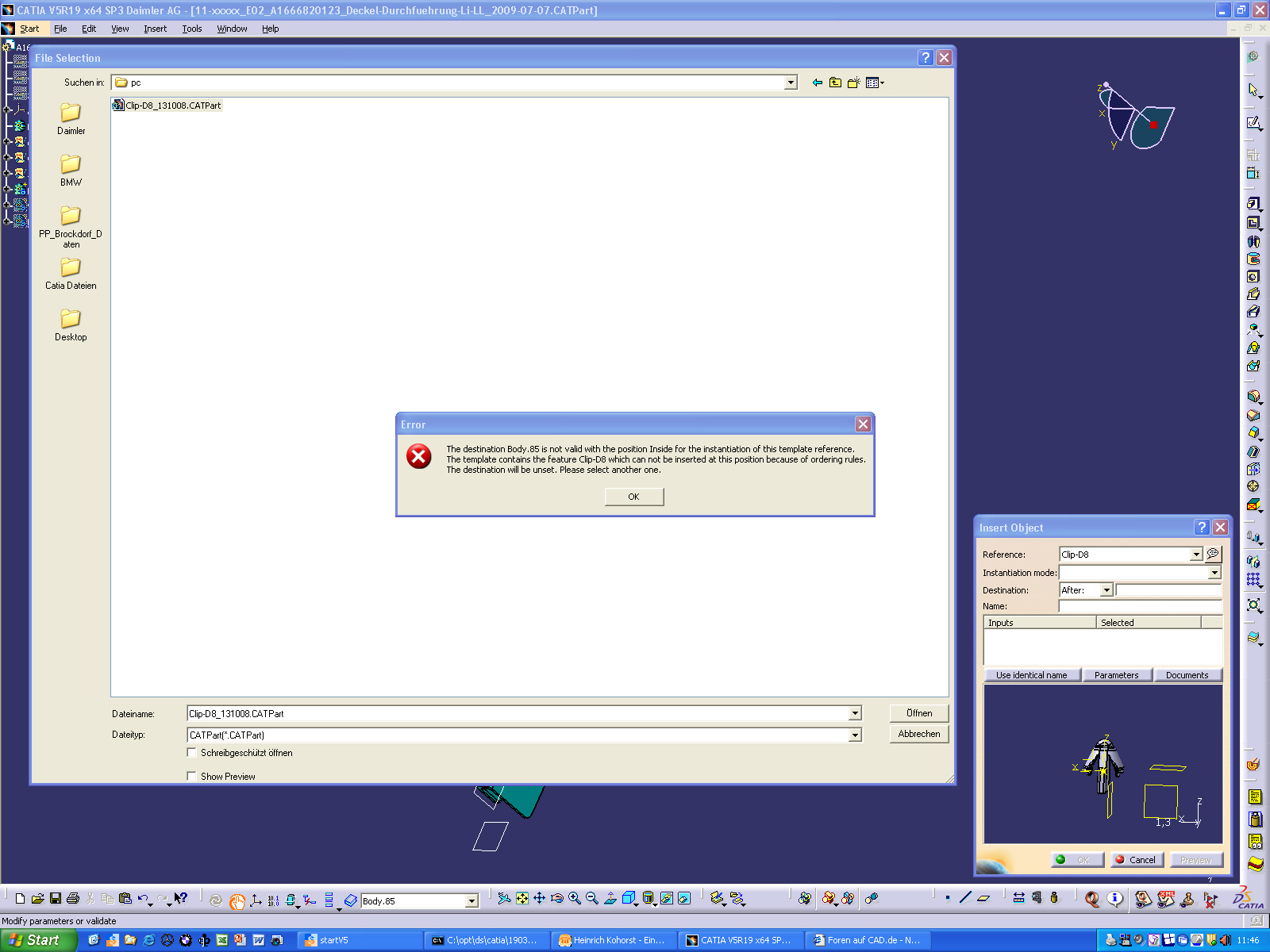Open the BMW folder shortcut
The image size is (1270, 952).
(x=71, y=171)
